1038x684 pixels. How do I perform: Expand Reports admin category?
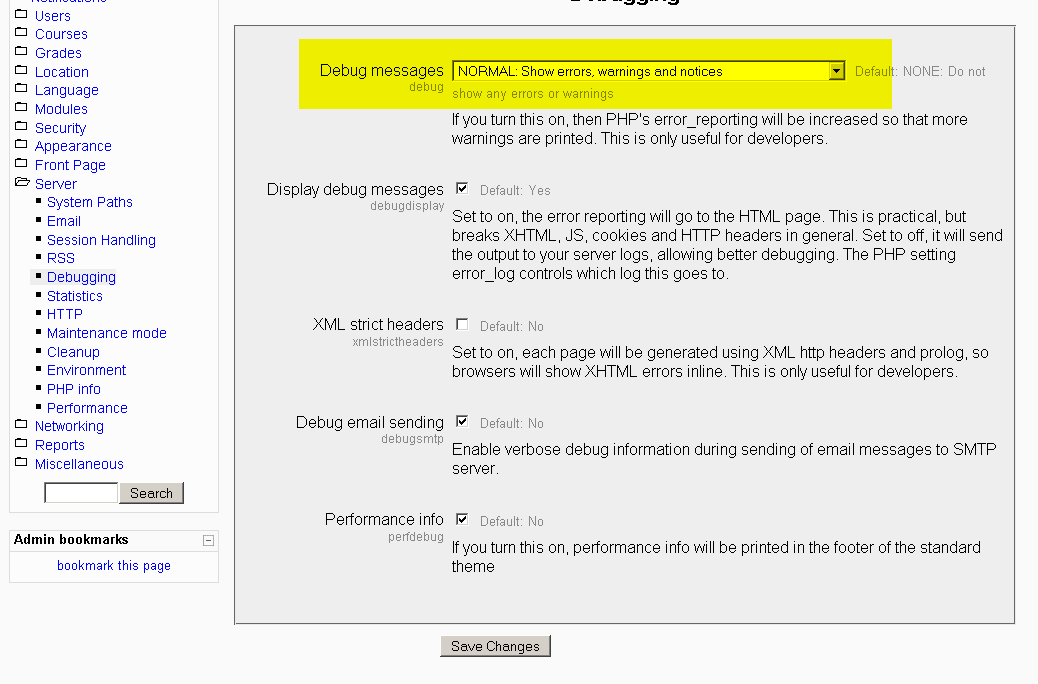pyautogui.click(x=60, y=445)
